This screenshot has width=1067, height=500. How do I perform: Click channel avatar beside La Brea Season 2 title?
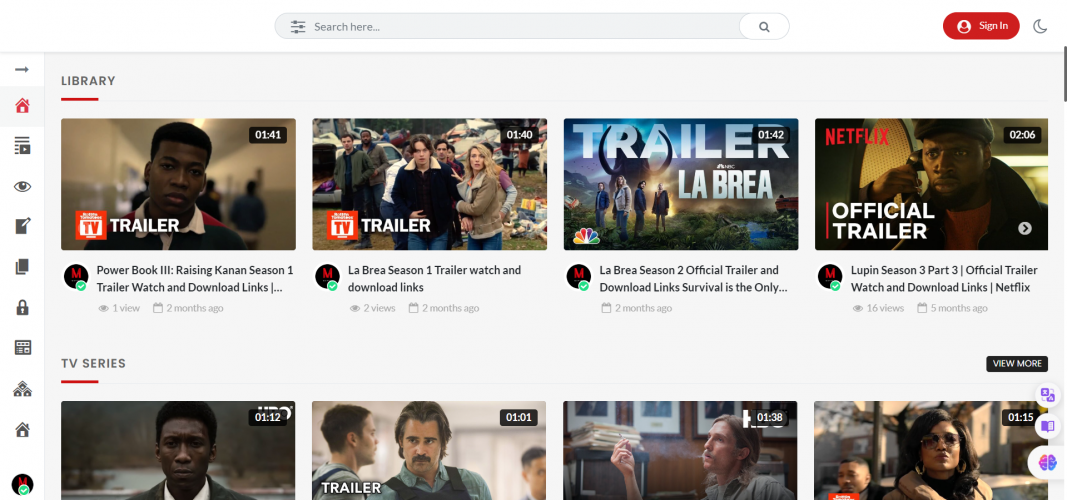(579, 277)
